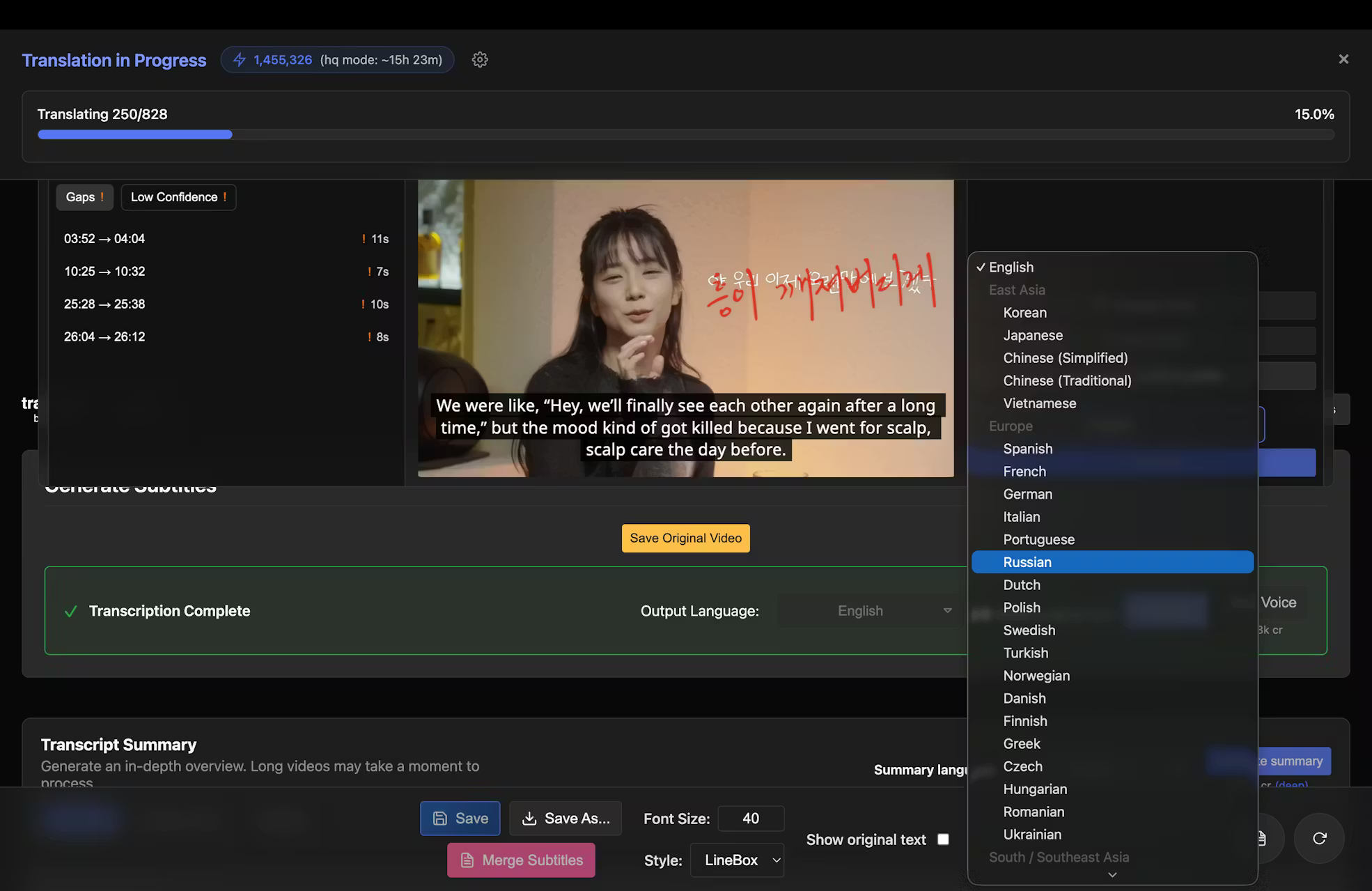This screenshot has width=1372, height=891.
Task: Edit the Font Size field showing 40
Action: (751, 818)
